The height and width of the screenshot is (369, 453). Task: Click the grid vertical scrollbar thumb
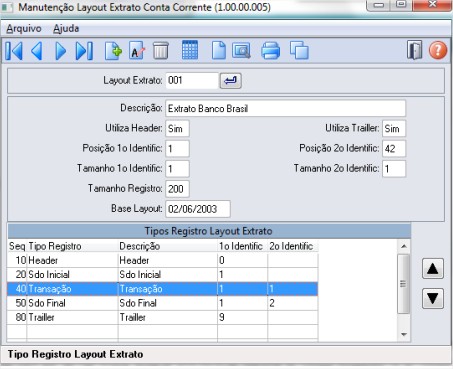coord(404,284)
